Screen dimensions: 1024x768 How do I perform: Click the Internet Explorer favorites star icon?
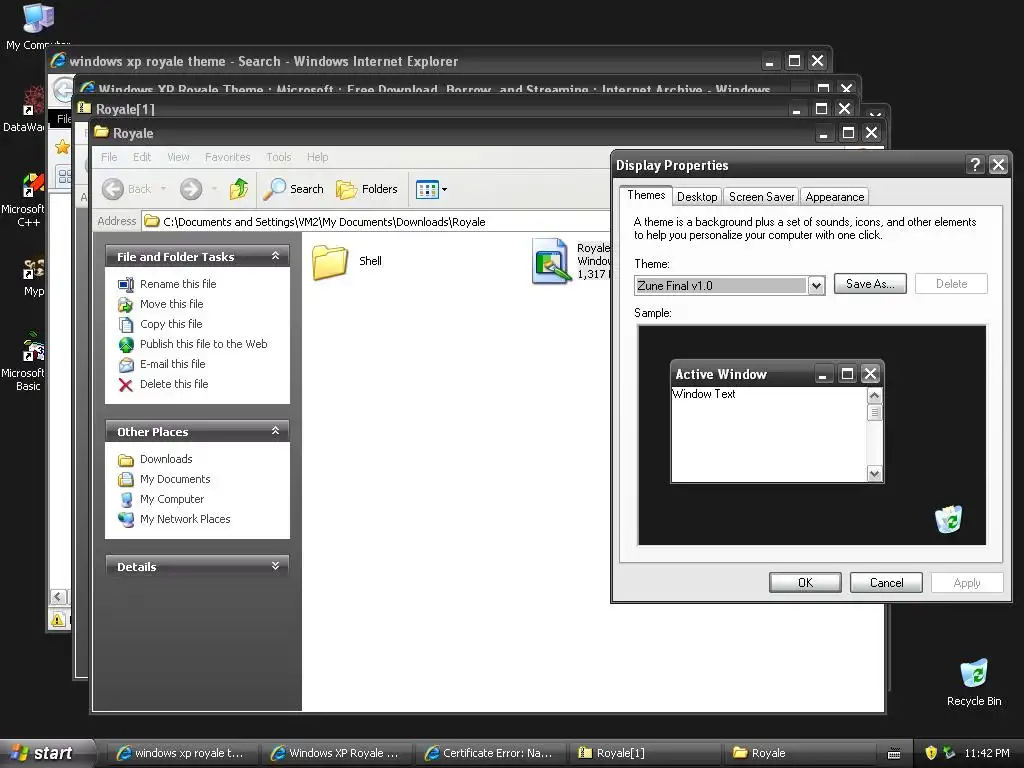pyautogui.click(x=62, y=146)
